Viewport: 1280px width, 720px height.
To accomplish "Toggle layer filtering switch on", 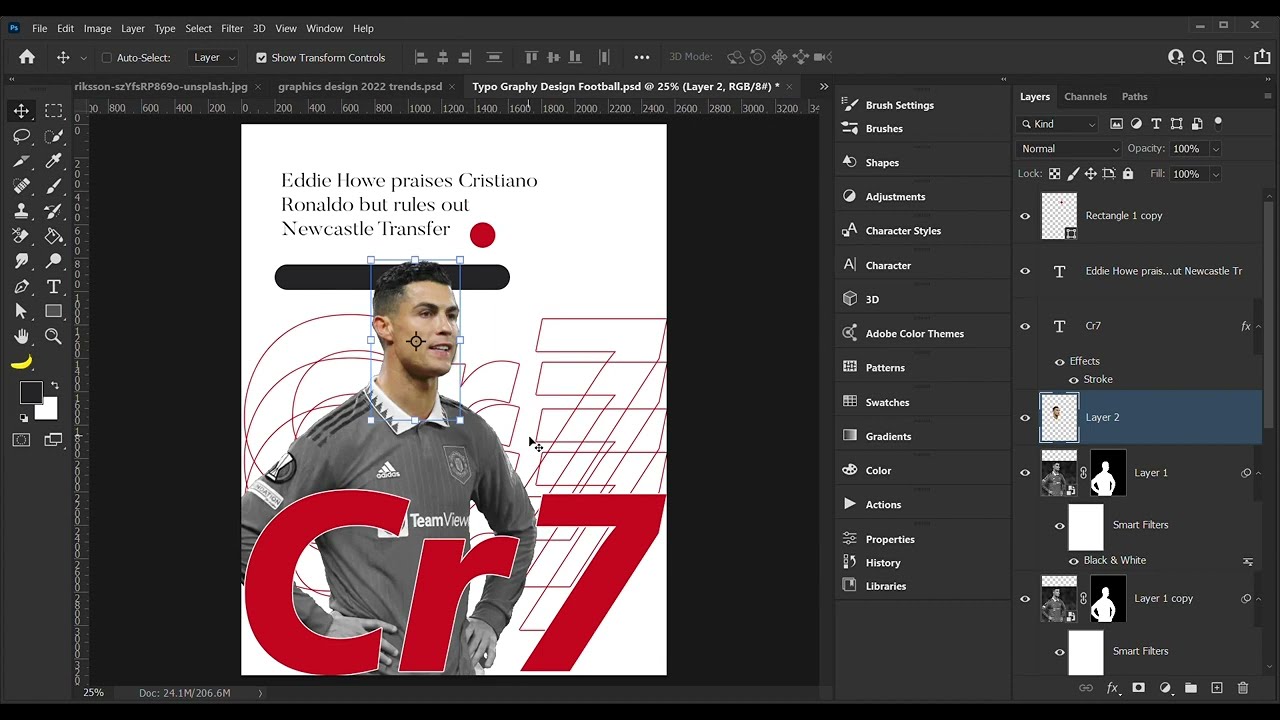I will (x=1218, y=122).
